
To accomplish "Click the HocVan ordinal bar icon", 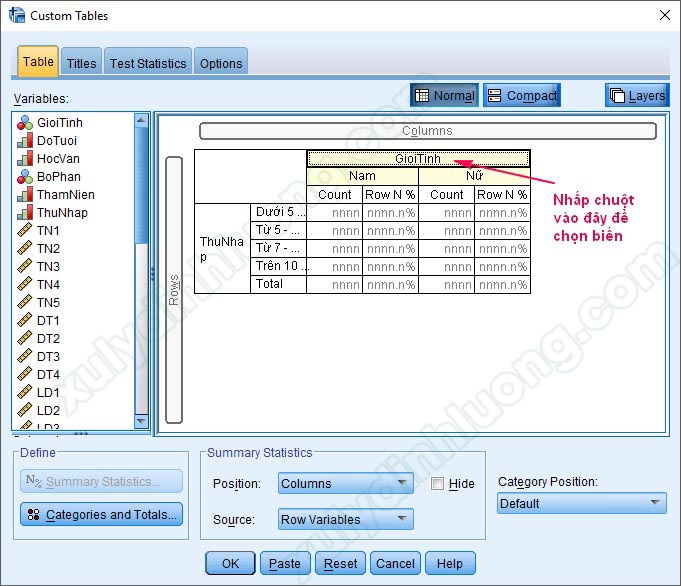I will coord(25,159).
